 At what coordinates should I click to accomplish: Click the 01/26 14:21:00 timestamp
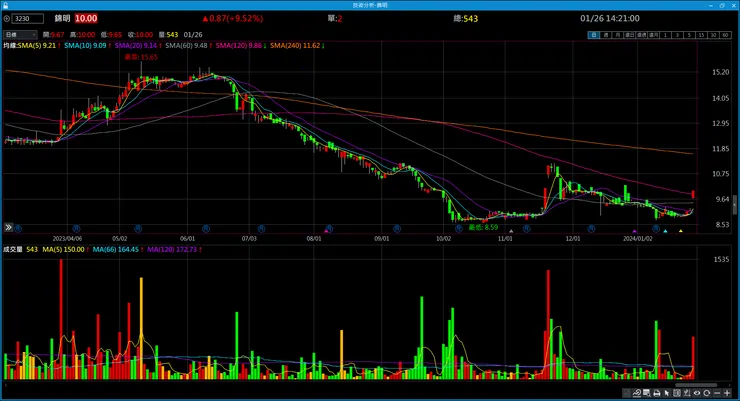610,18
